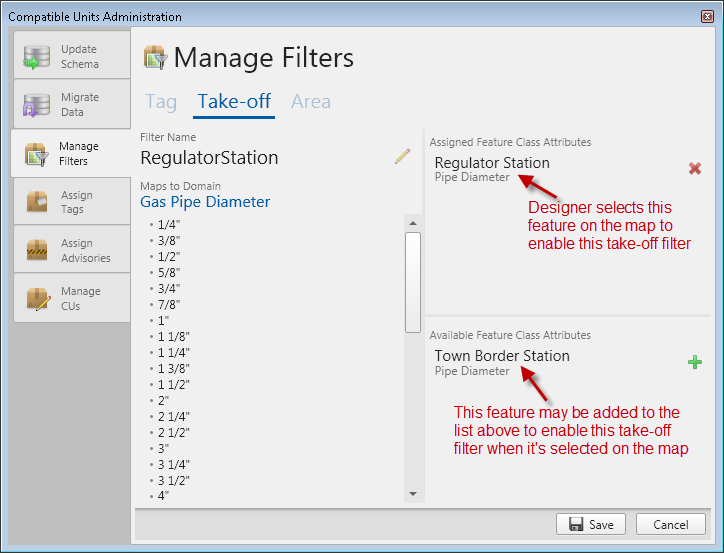This screenshot has width=724, height=553.
Task: Select the Take-off tab
Action: point(234,101)
